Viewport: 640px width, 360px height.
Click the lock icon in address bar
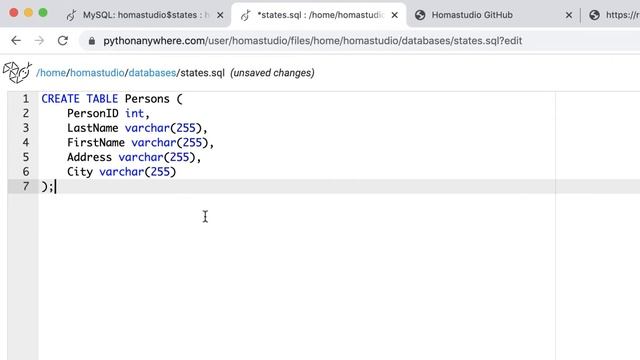[92, 41]
